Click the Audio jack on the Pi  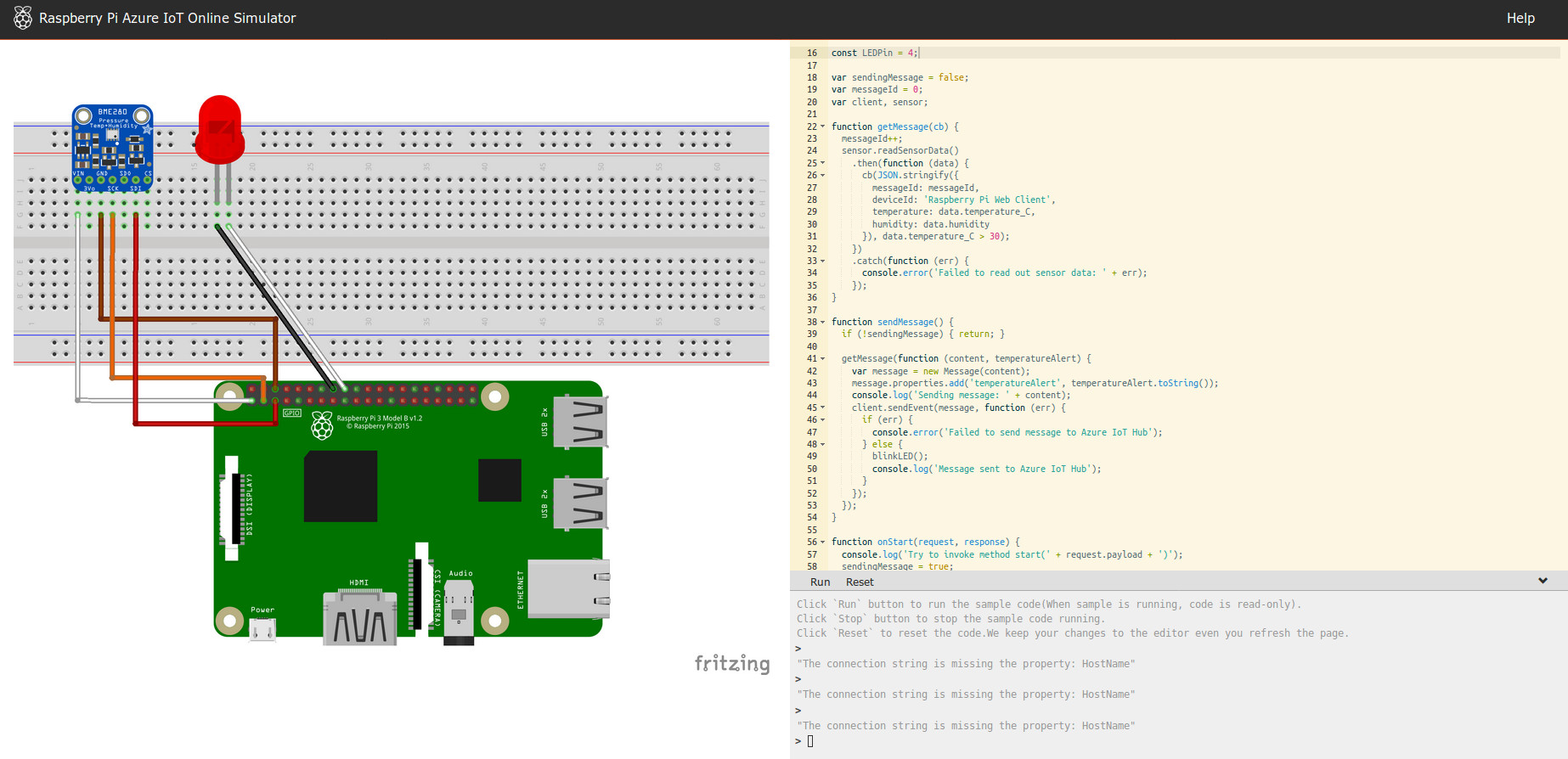[459, 612]
